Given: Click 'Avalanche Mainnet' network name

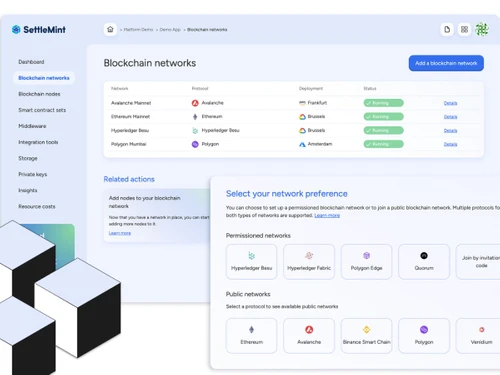Looking at the screenshot, I should point(131,103).
